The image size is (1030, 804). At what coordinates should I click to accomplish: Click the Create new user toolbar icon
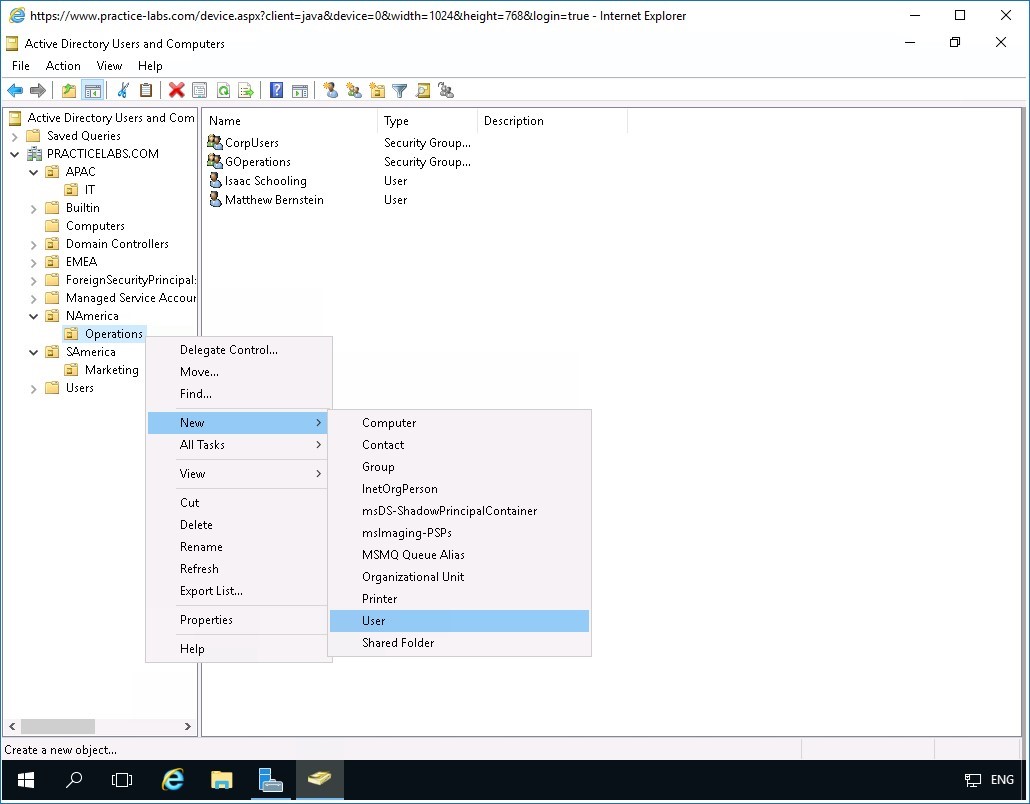point(330,91)
